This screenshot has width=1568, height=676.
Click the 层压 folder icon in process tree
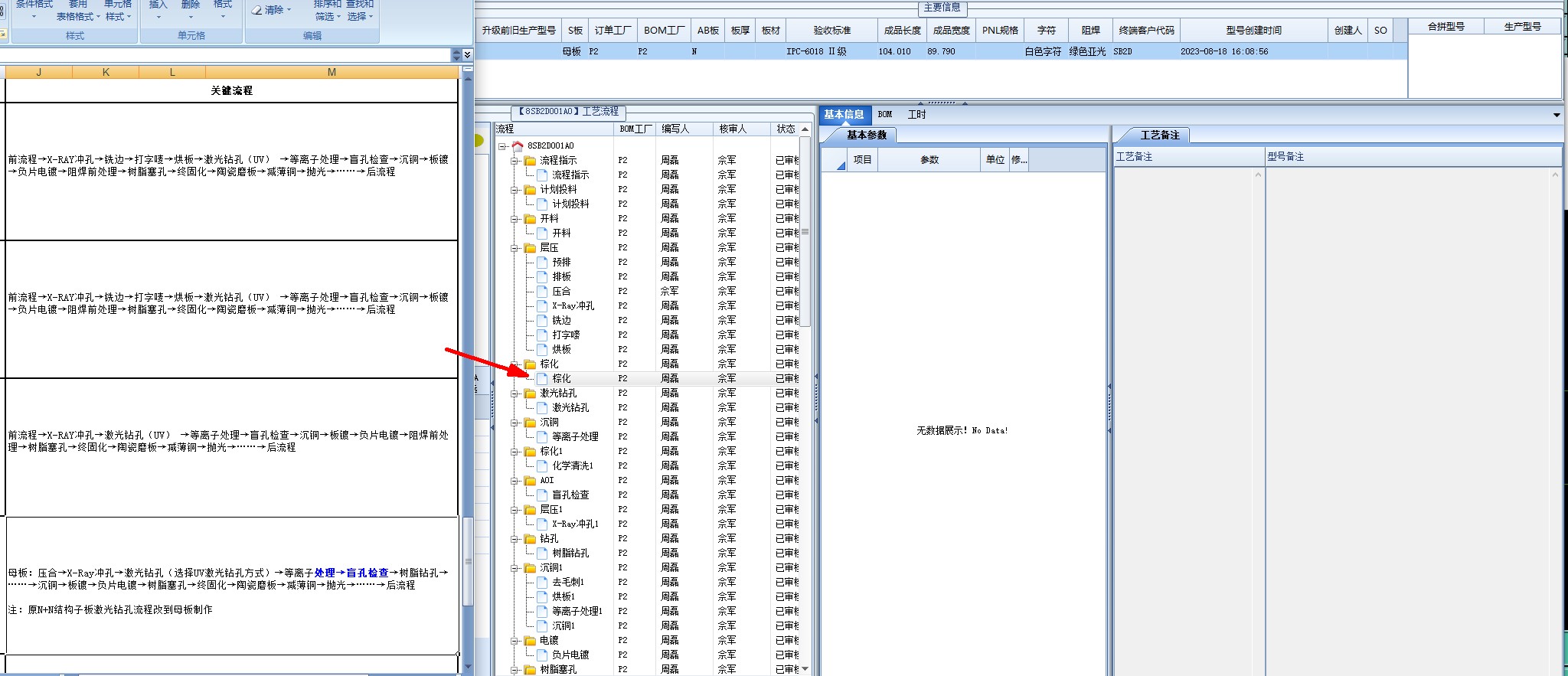(x=530, y=247)
